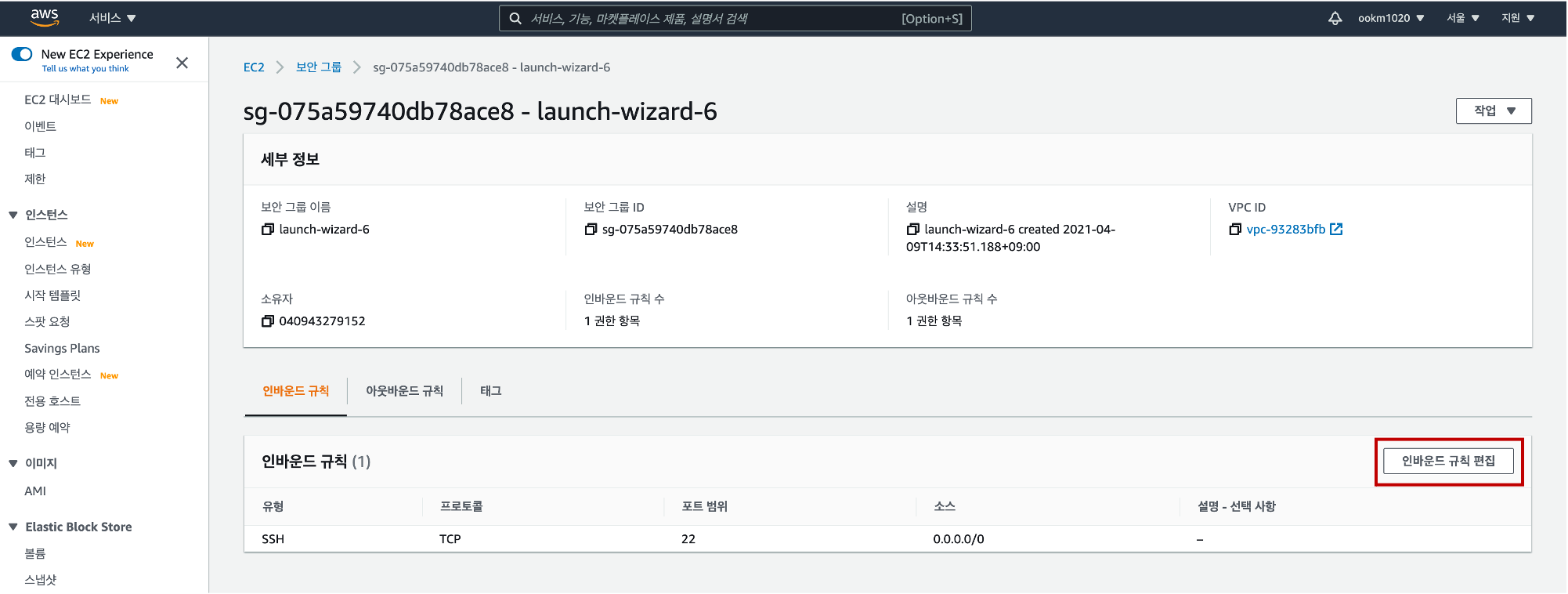This screenshot has width=1568, height=594.
Task: Select the 인바운드 규칙 tab
Action: pyautogui.click(x=295, y=391)
